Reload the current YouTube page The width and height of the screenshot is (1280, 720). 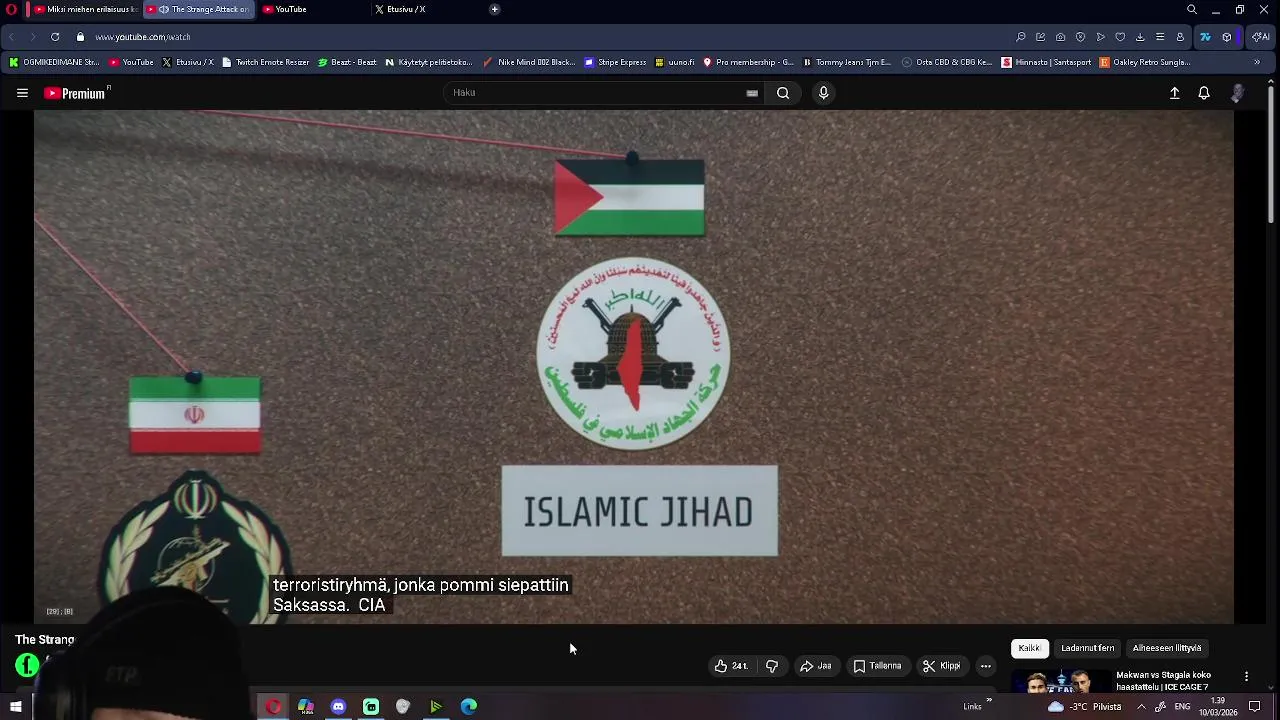click(x=55, y=37)
